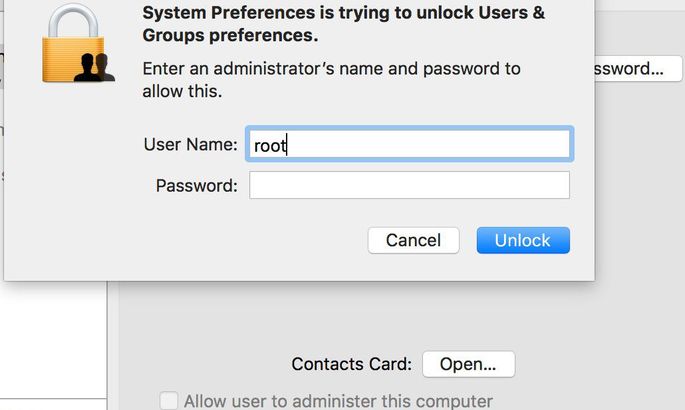Image resolution: width=685 pixels, height=410 pixels.
Task: Click the user silhouettes on the padlock
Action: (95, 67)
